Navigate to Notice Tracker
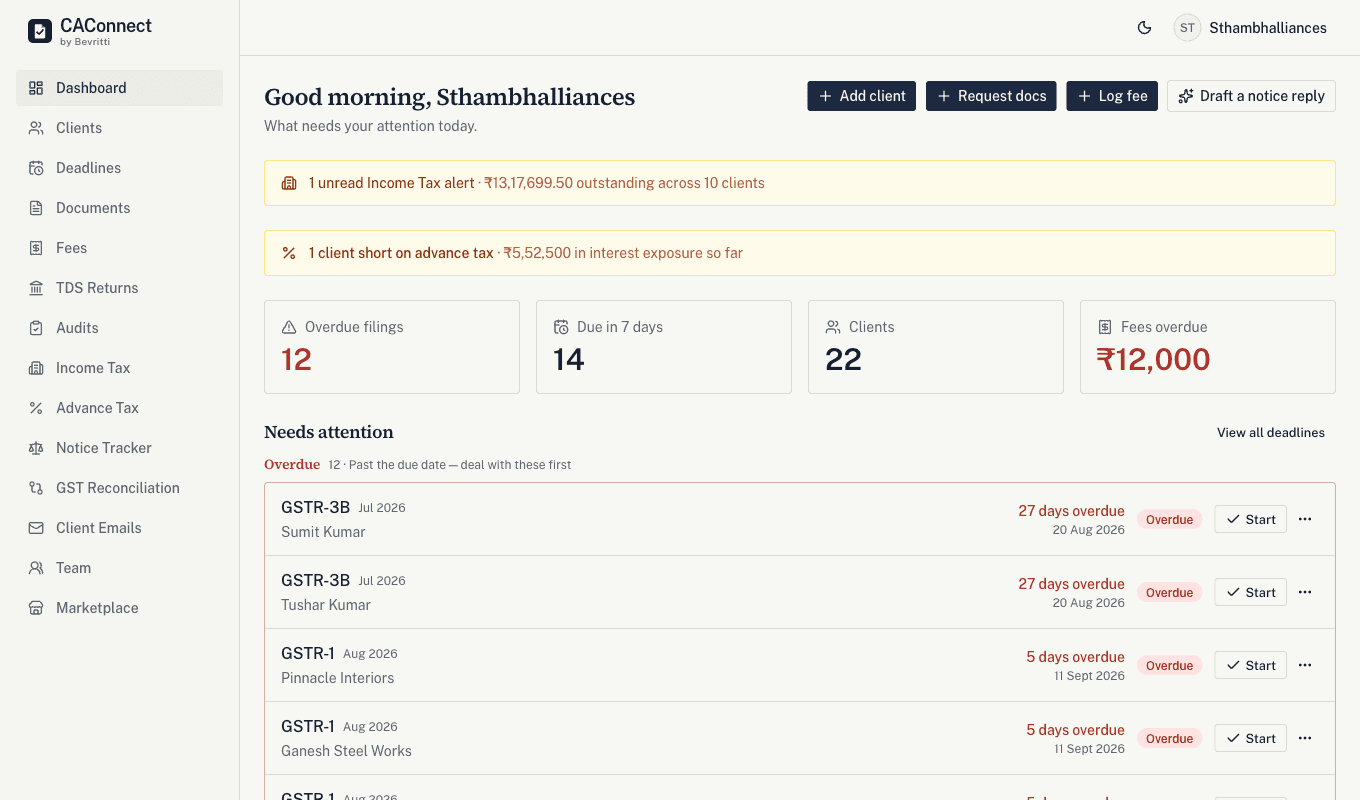Viewport: 1360px width, 800px height. tap(119, 448)
